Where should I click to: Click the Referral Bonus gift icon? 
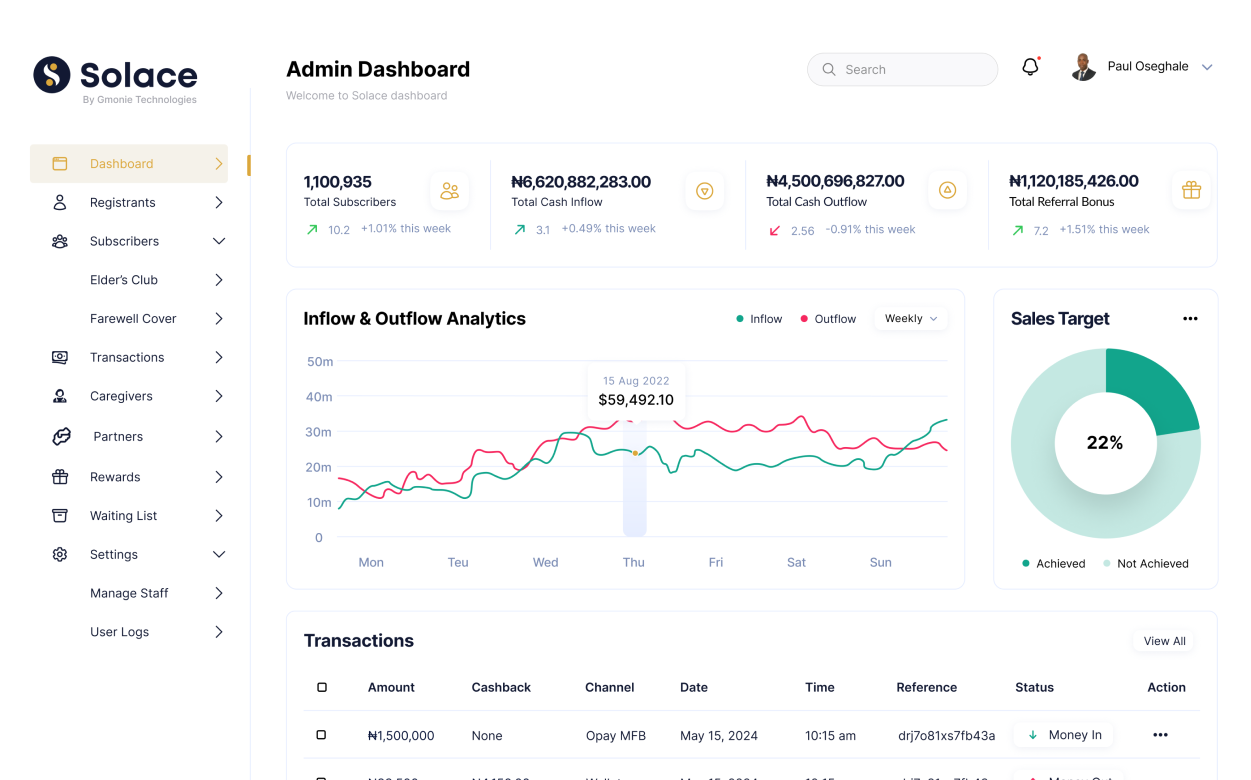1191,190
